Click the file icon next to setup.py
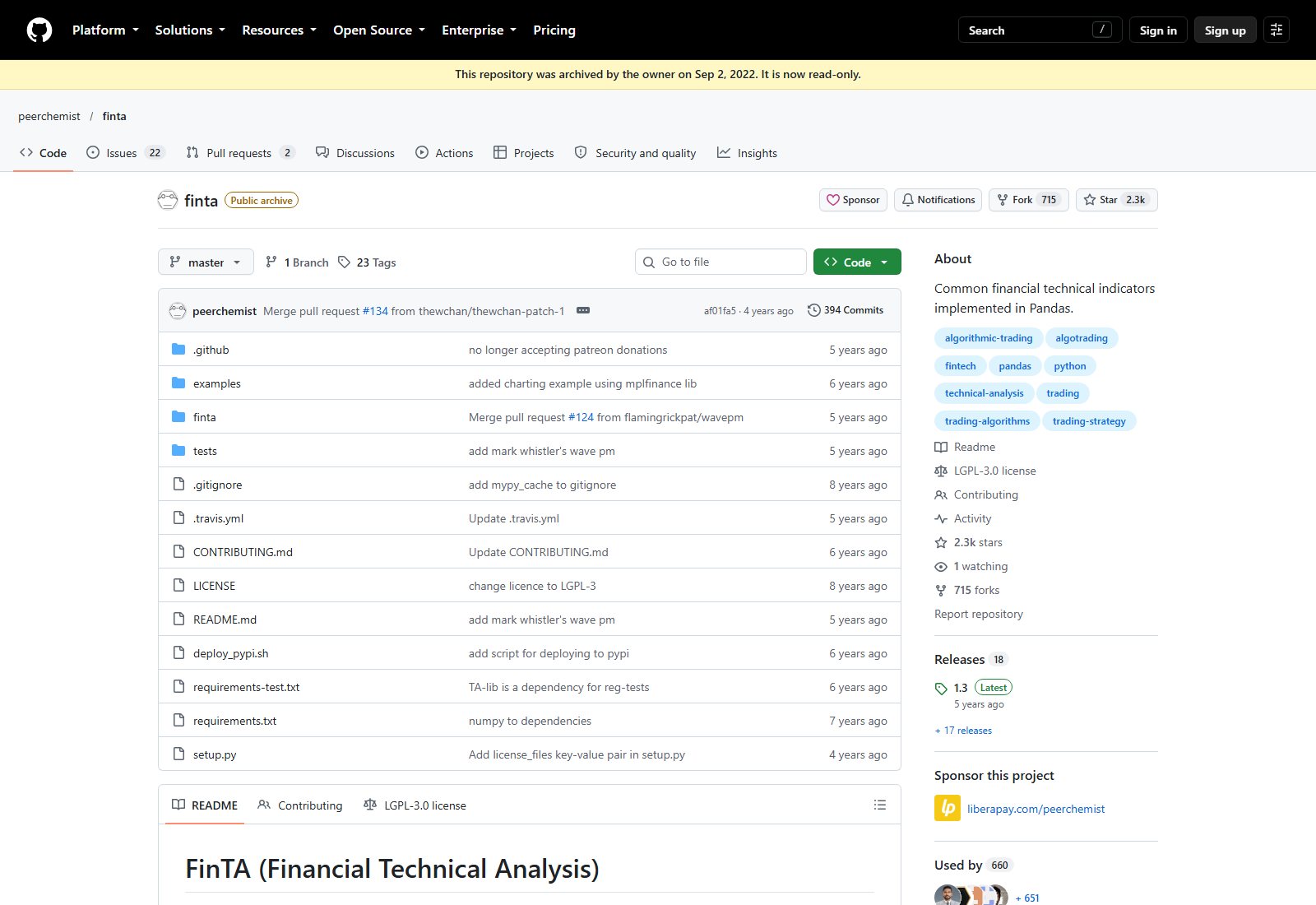Image resolution: width=1316 pixels, height=905 pixels. [x=178, y=754]
